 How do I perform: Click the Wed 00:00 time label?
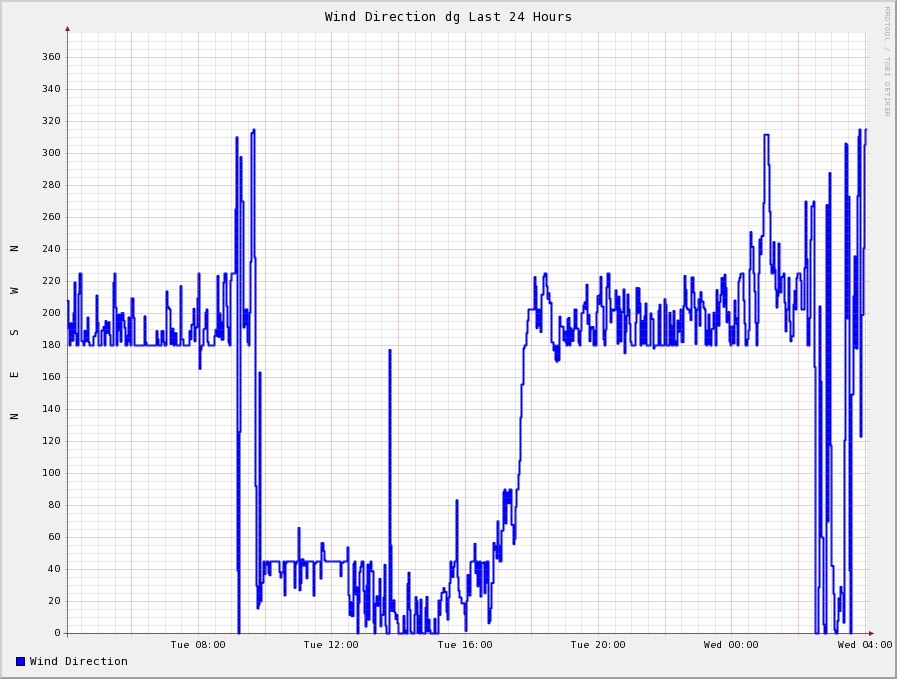tap(731, 645)
